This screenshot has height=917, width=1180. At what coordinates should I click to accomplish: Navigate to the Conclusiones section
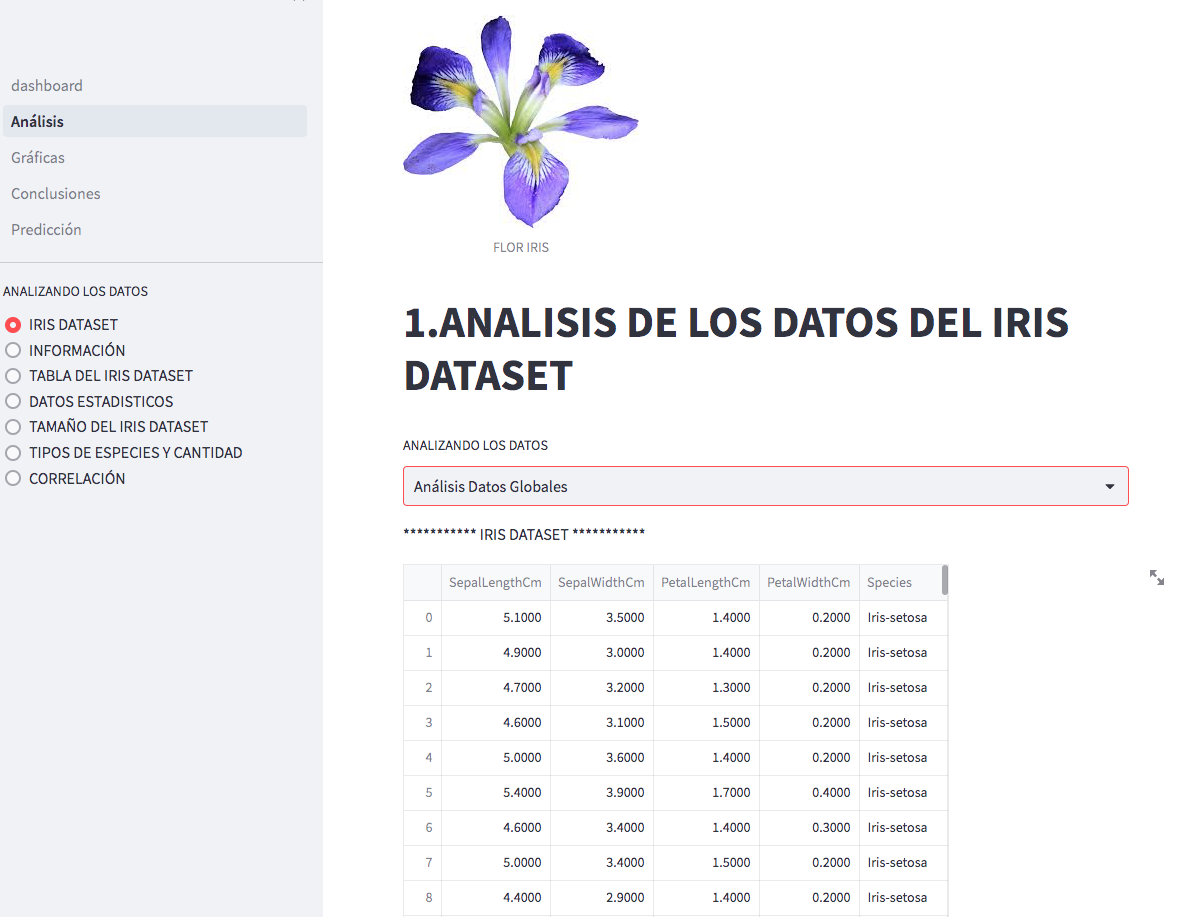coord(55,193)
